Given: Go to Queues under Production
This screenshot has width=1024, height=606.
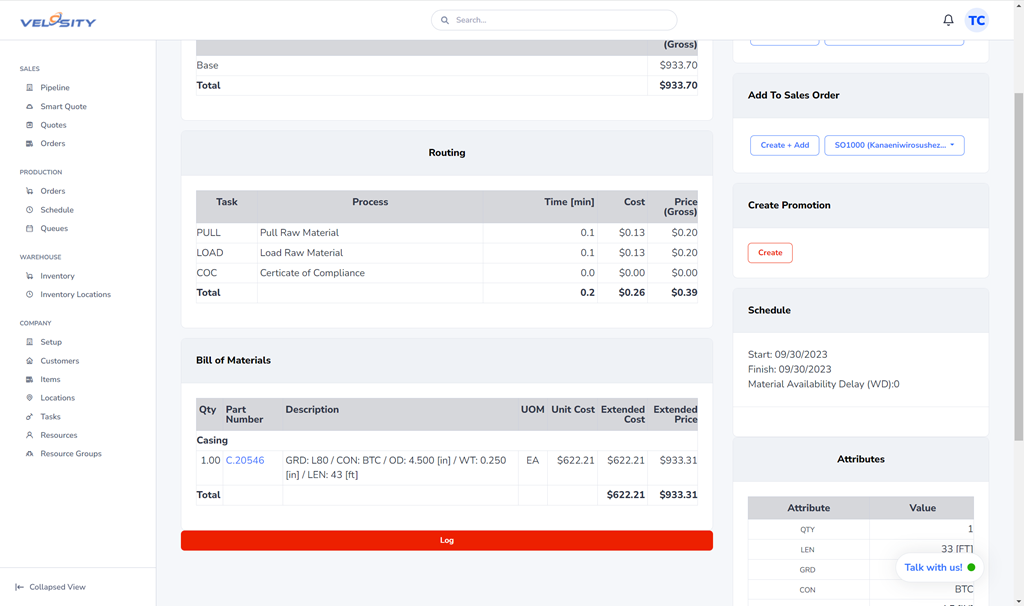Looking at the screenshot, I should (54, 229).
